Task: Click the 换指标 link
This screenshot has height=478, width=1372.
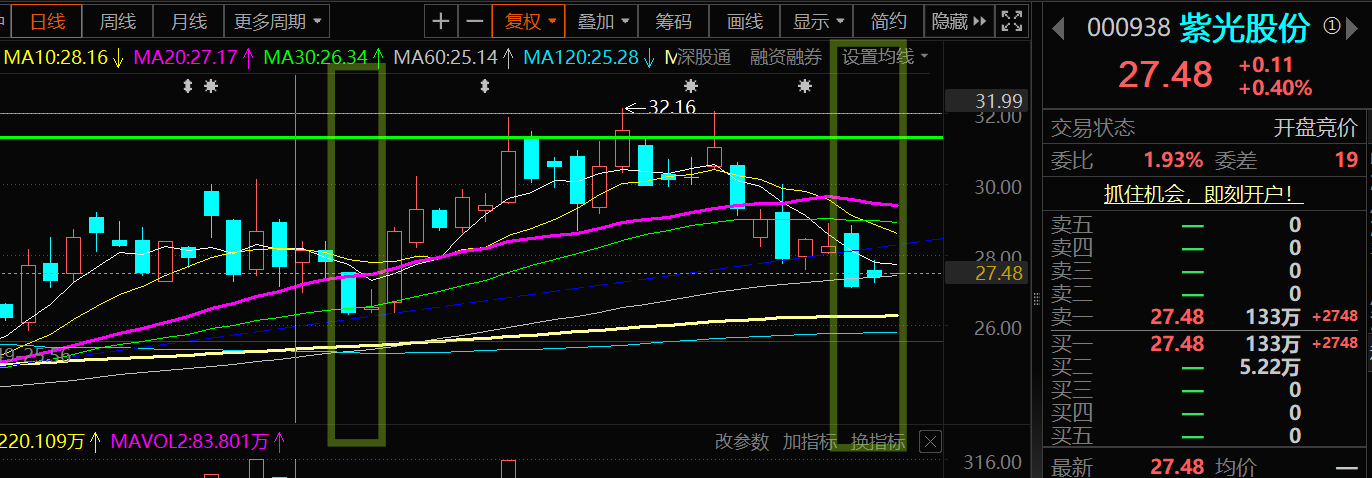Action: coord(877,441)
